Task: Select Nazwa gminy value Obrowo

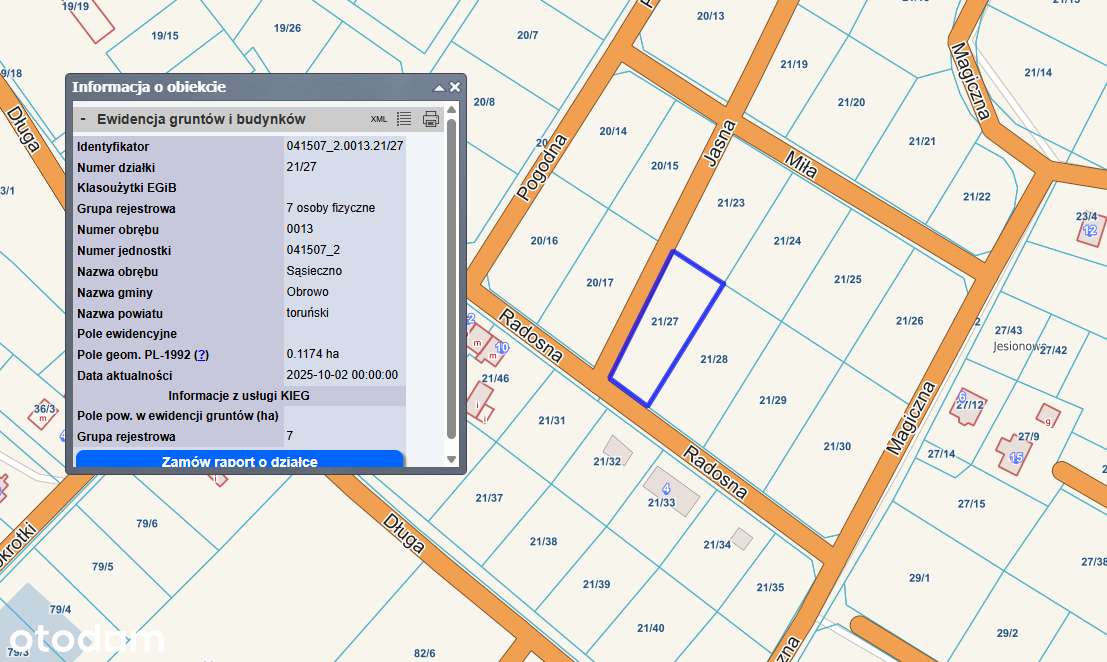Action: [x=307, y=291]
